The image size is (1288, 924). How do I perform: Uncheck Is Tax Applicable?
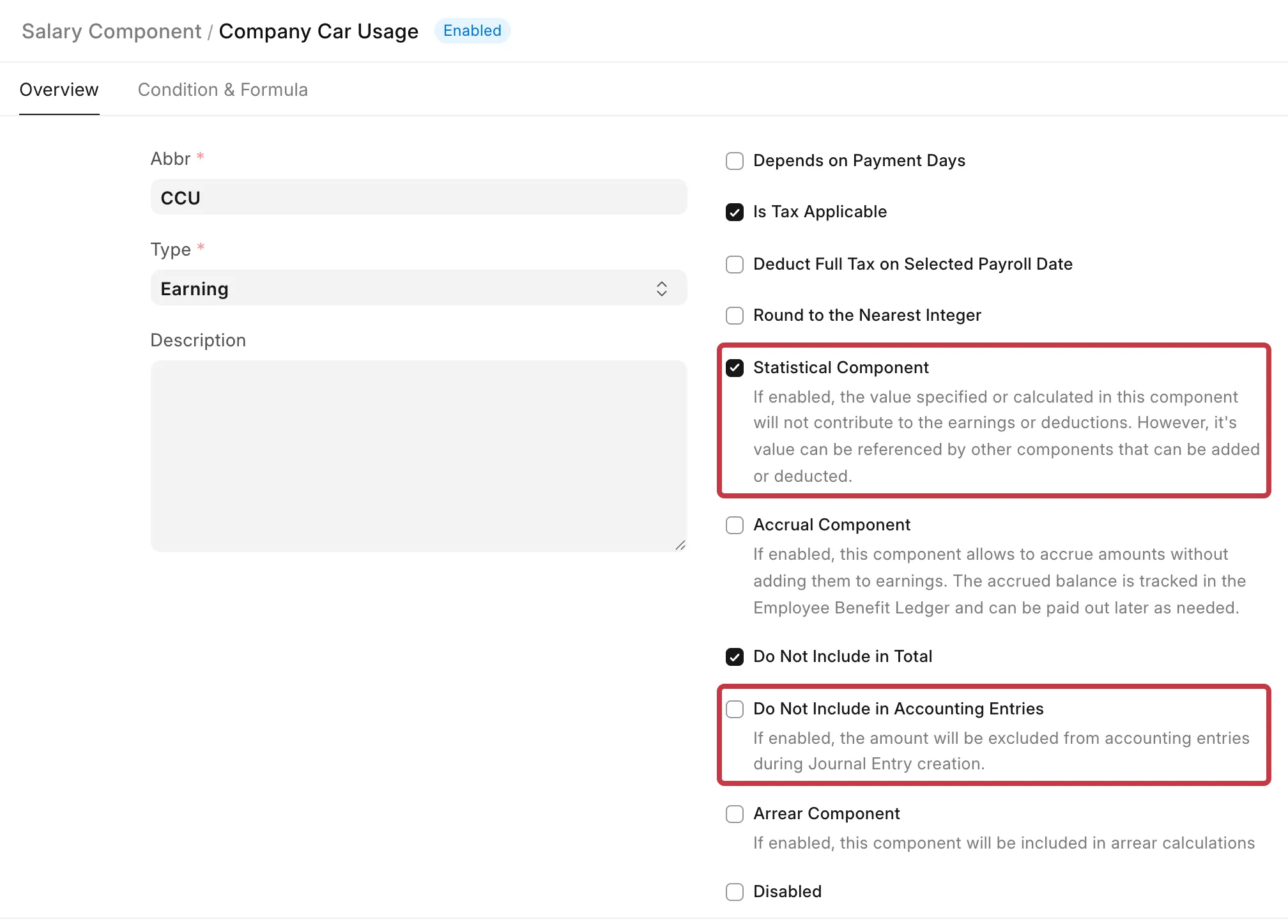point(735,212)
